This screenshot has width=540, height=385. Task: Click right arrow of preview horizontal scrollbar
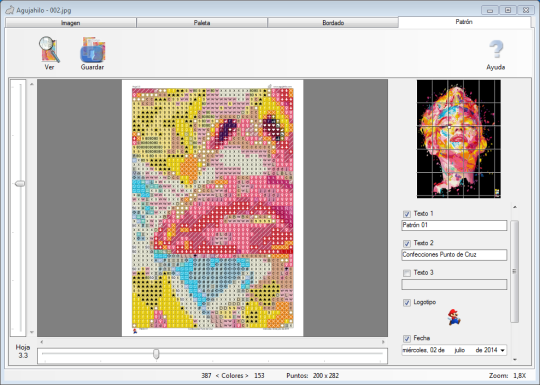tap(383, 342)
